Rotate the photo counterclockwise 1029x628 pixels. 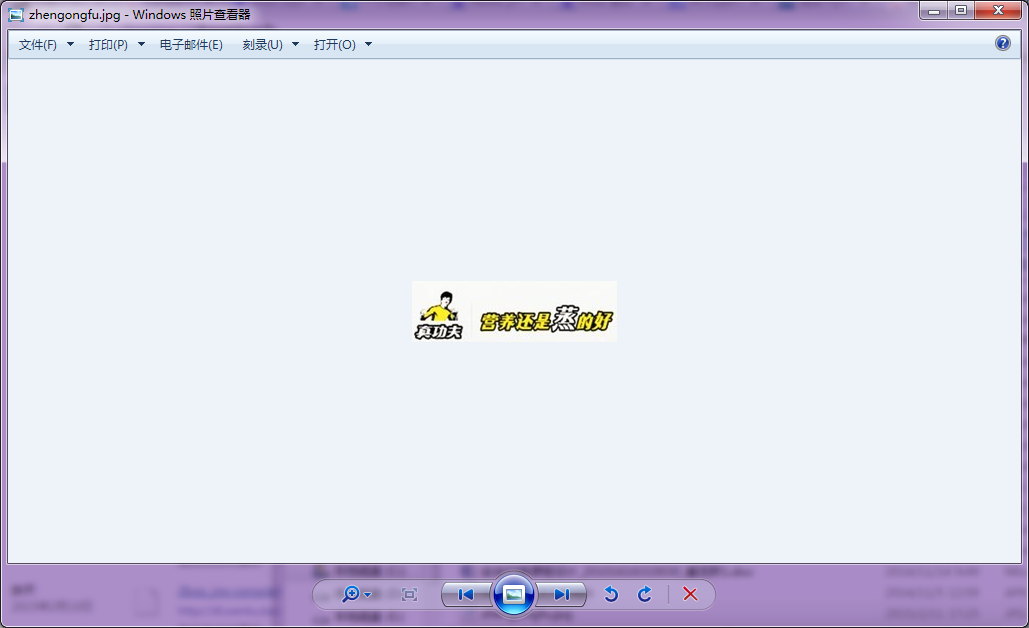(x=611, y=595)
